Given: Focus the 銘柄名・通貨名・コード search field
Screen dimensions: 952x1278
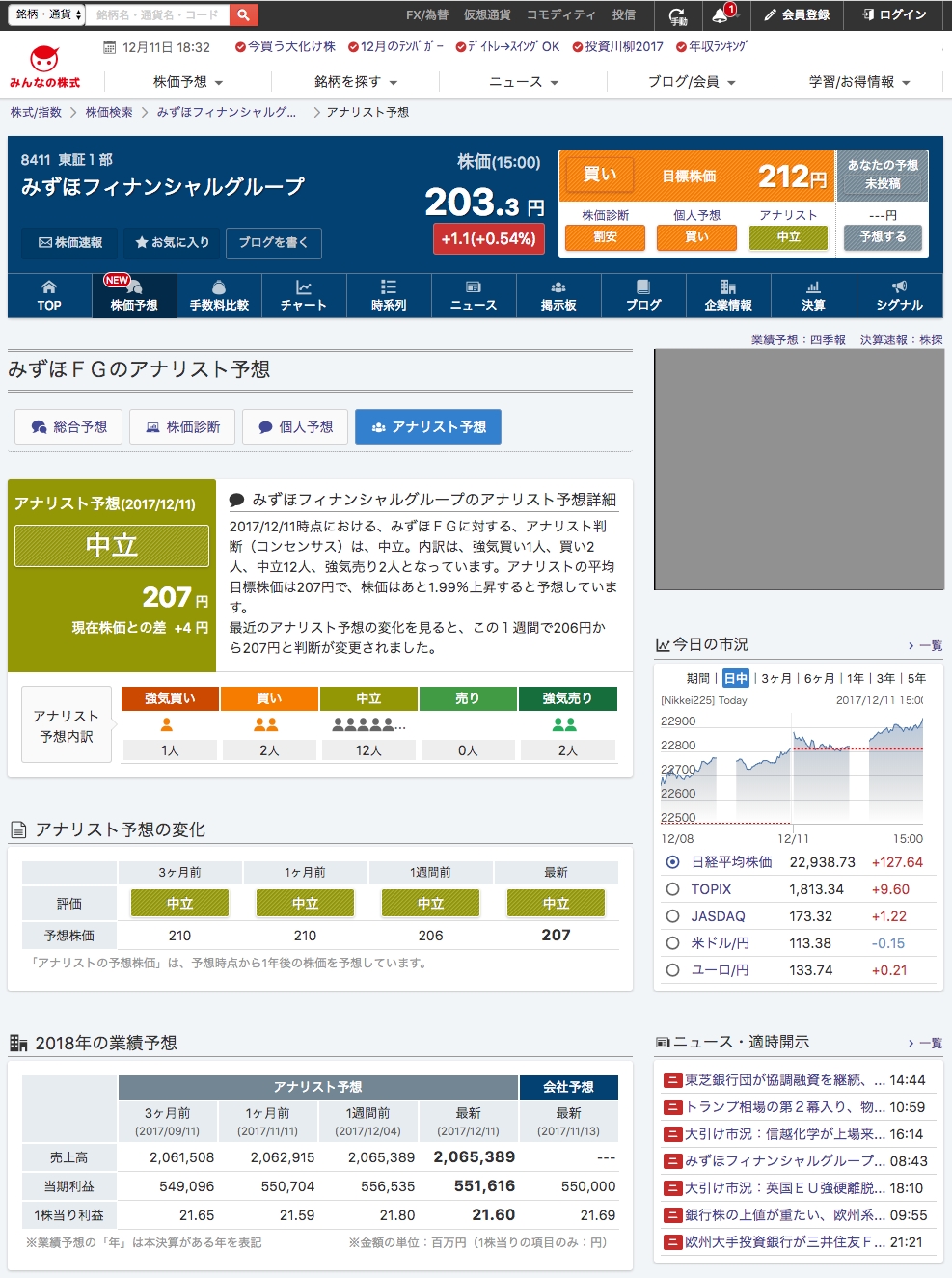Looking at the screenshot, I should point(158,14).
